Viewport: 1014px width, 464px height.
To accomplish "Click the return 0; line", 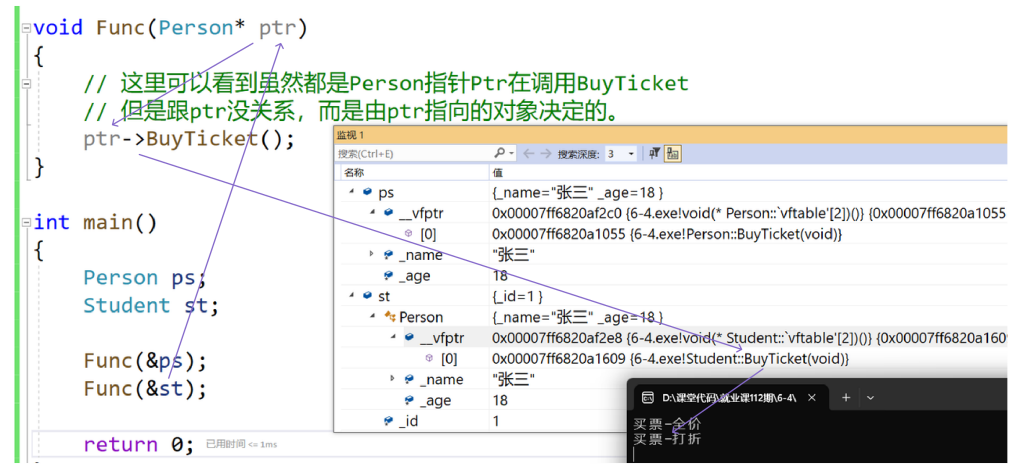I will click(138, 444).
